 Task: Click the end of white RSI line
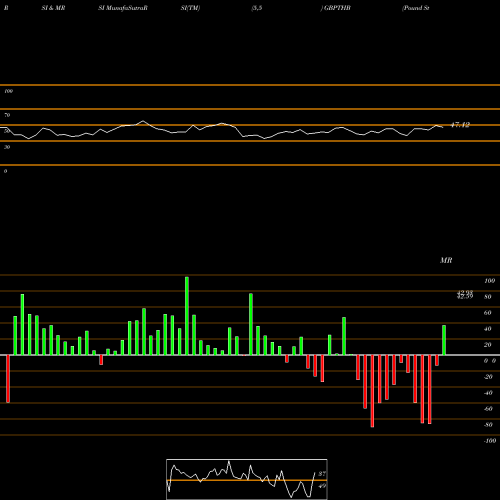442,127
